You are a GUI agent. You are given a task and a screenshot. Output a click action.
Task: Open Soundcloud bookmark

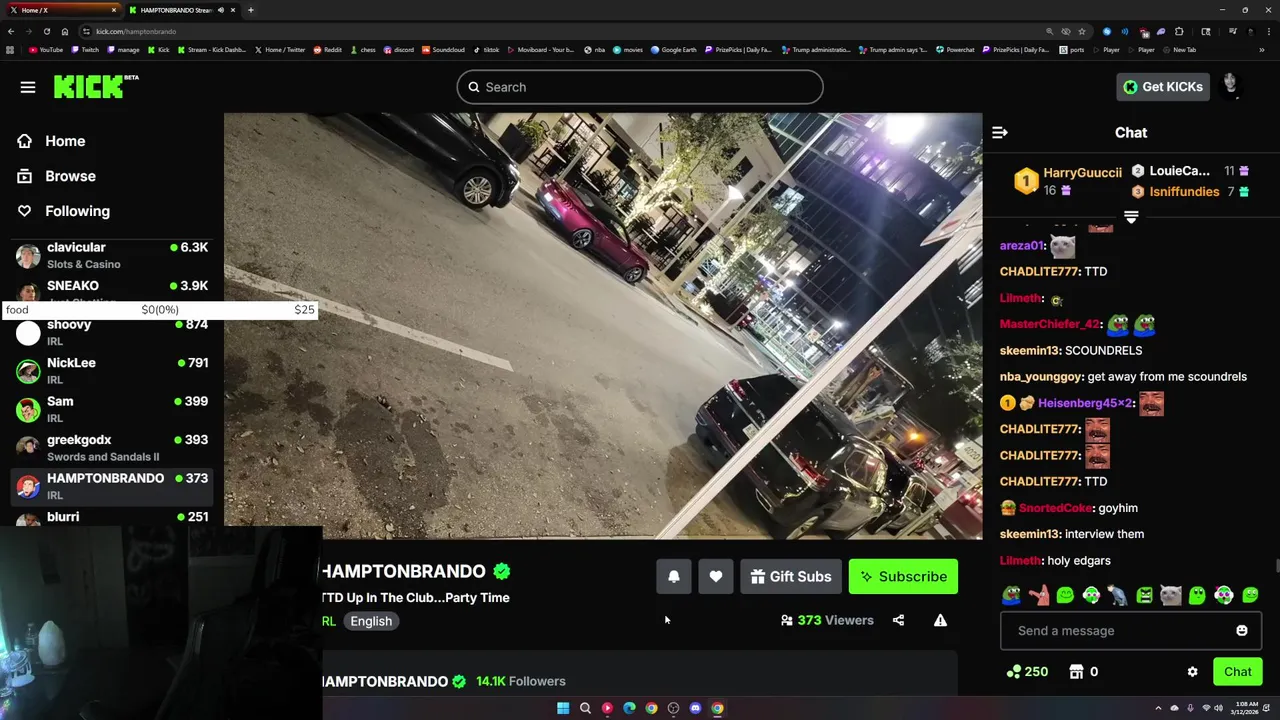pyautogui.click(x=443, y=49)
